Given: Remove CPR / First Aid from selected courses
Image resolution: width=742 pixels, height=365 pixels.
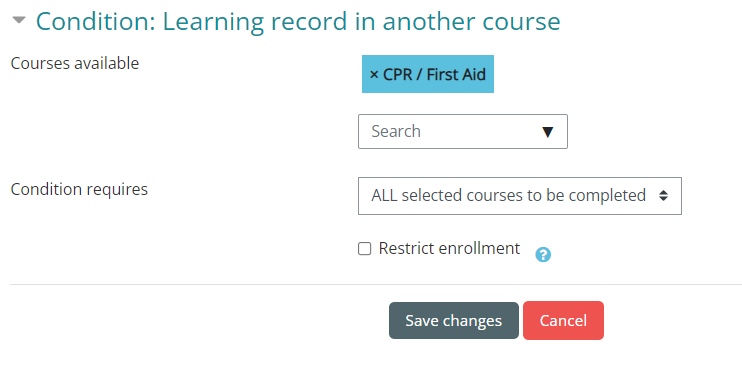Looking at the screenshot, I should click(374, 74).
